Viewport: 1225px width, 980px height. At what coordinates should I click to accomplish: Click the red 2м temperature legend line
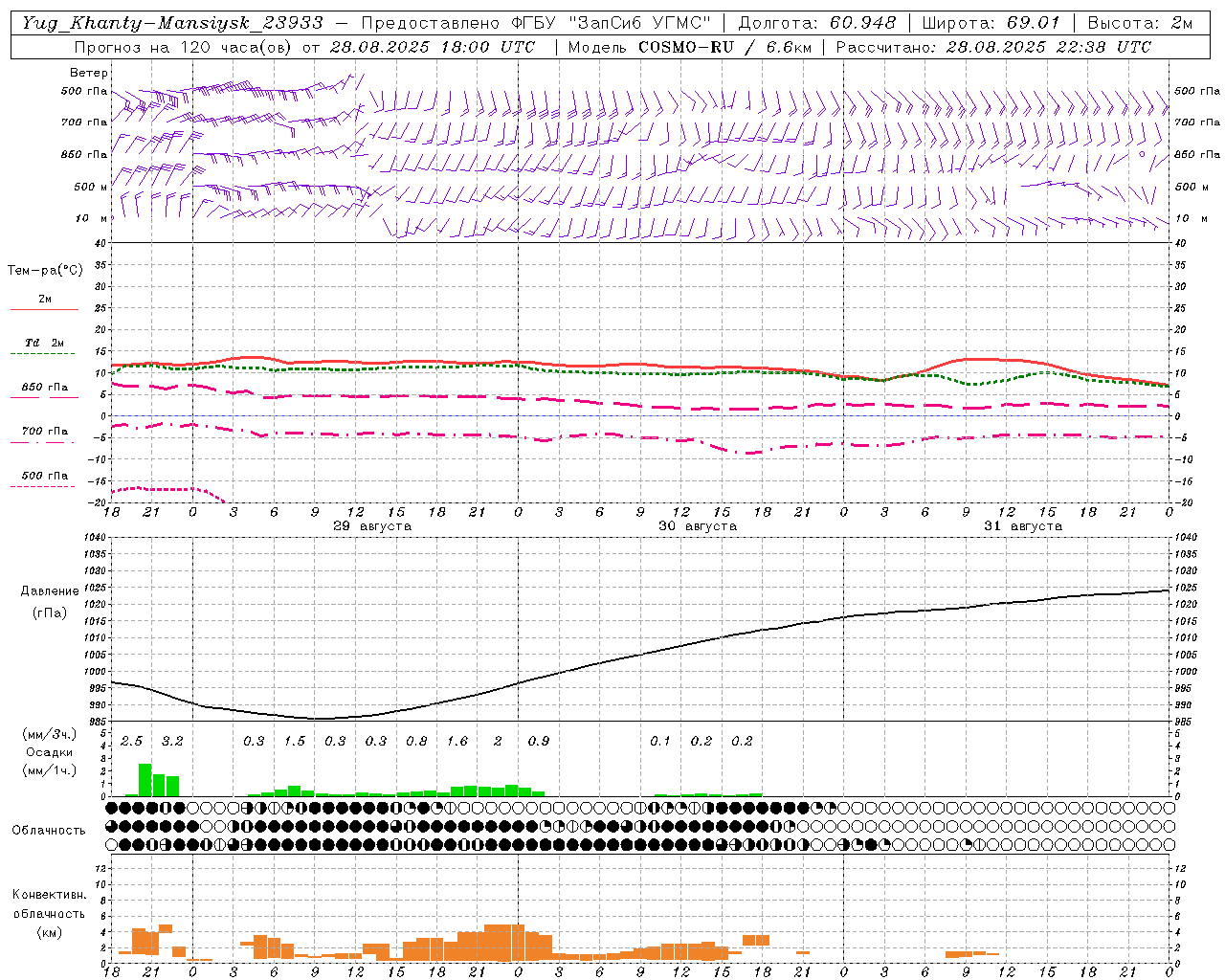[44, 309]
